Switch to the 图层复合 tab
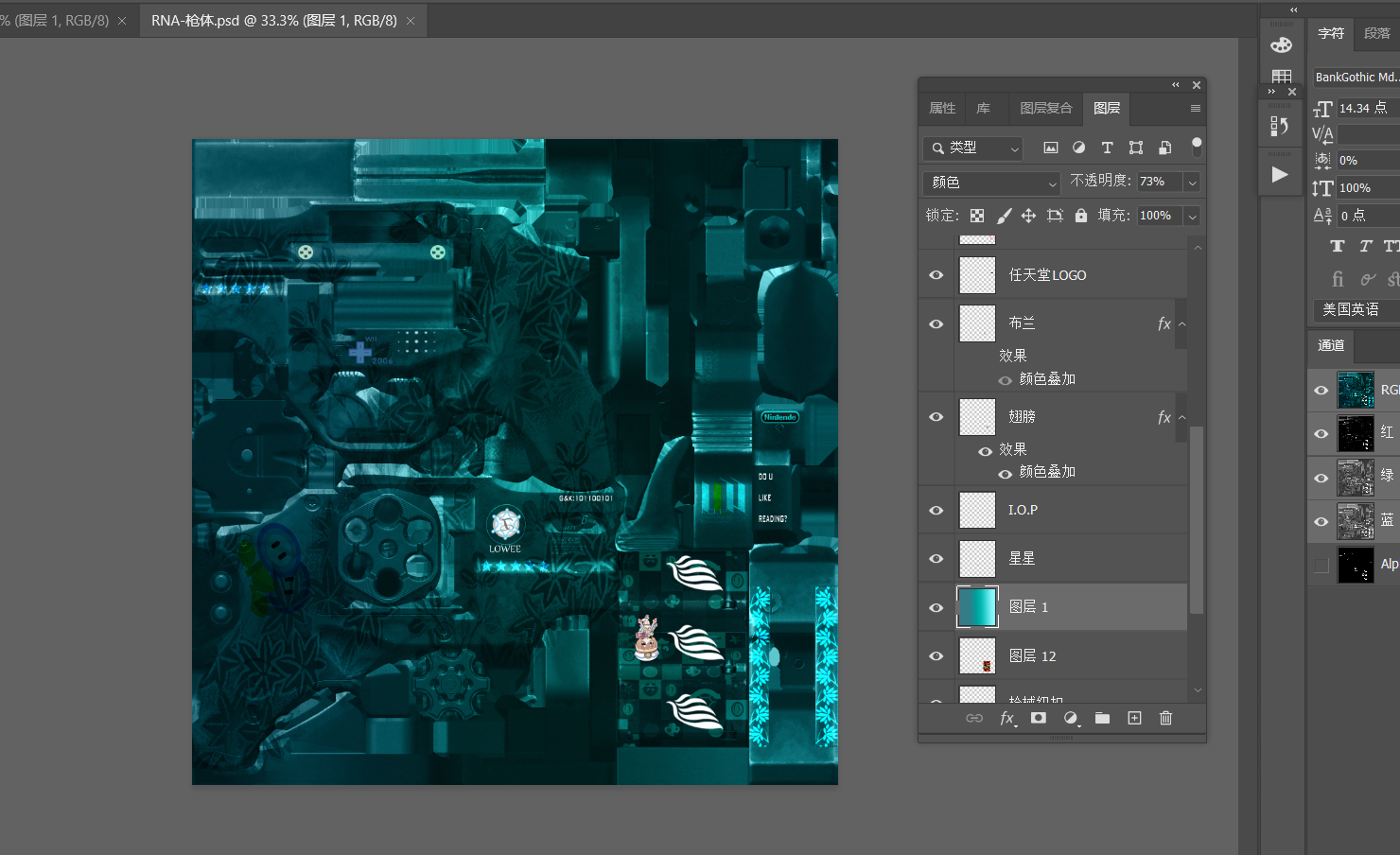Screen dimensions: 1400x855 [1046, 109]
